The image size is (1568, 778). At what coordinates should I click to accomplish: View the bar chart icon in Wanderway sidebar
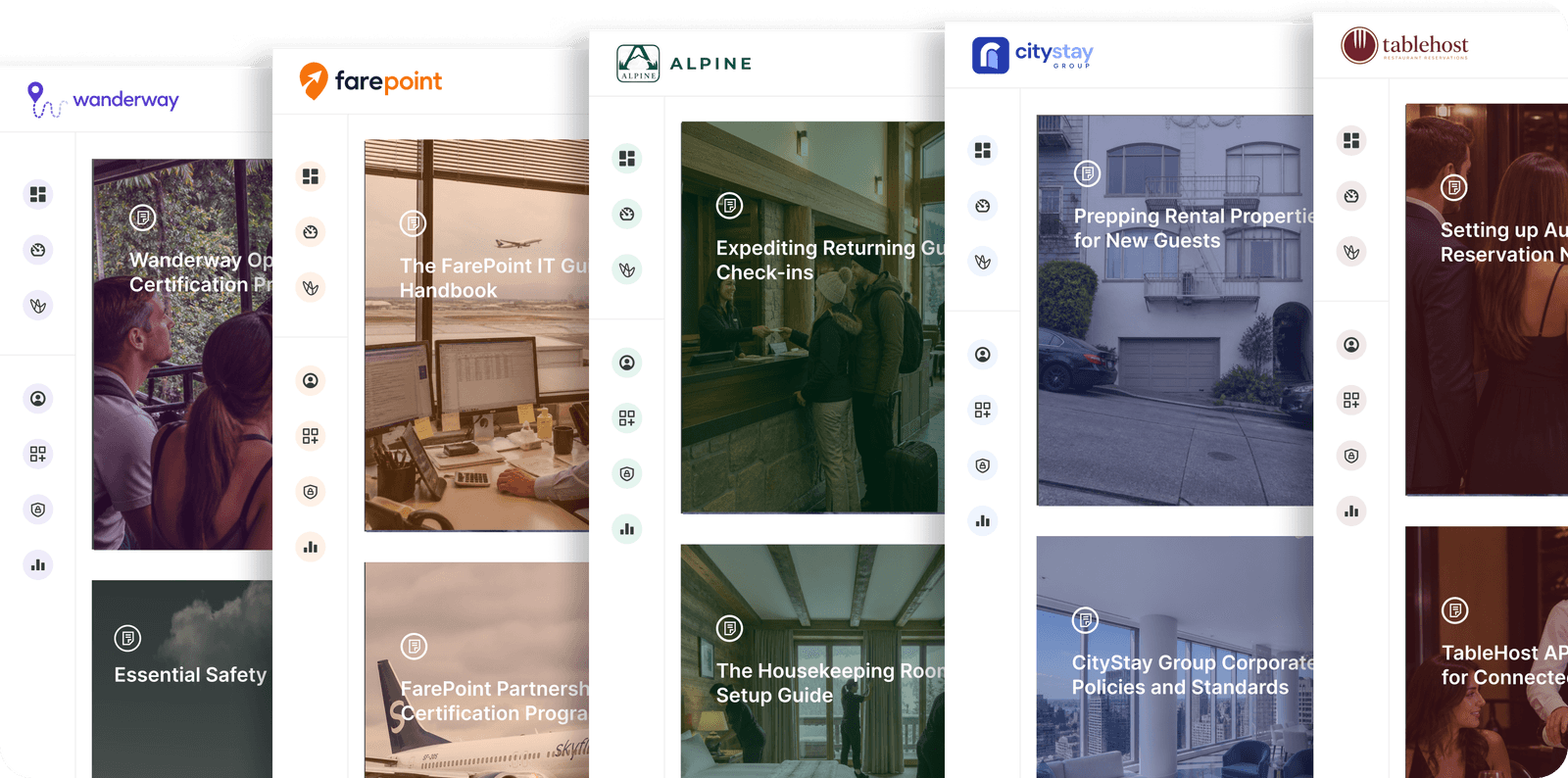coord(38,564)
